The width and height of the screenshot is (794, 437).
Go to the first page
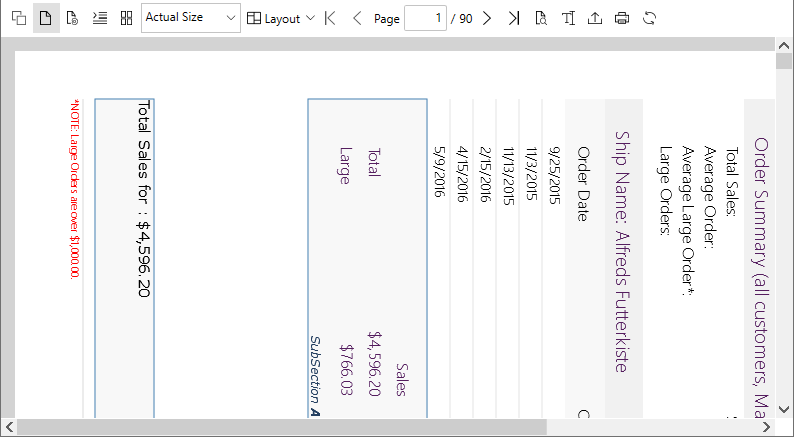331,18
